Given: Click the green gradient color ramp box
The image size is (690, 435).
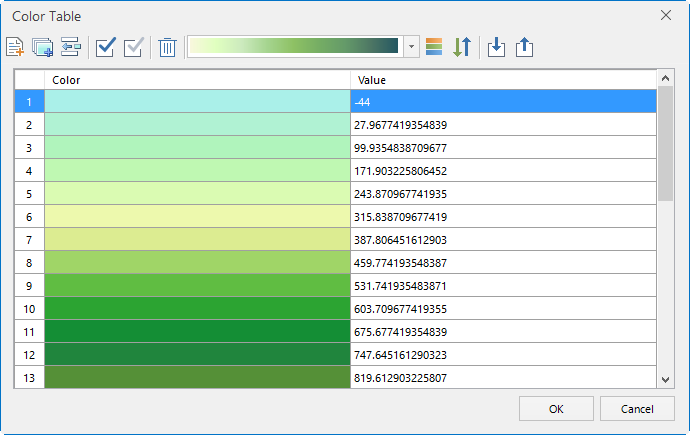Looking at the screenshot, I should click(x=296, y=47).
